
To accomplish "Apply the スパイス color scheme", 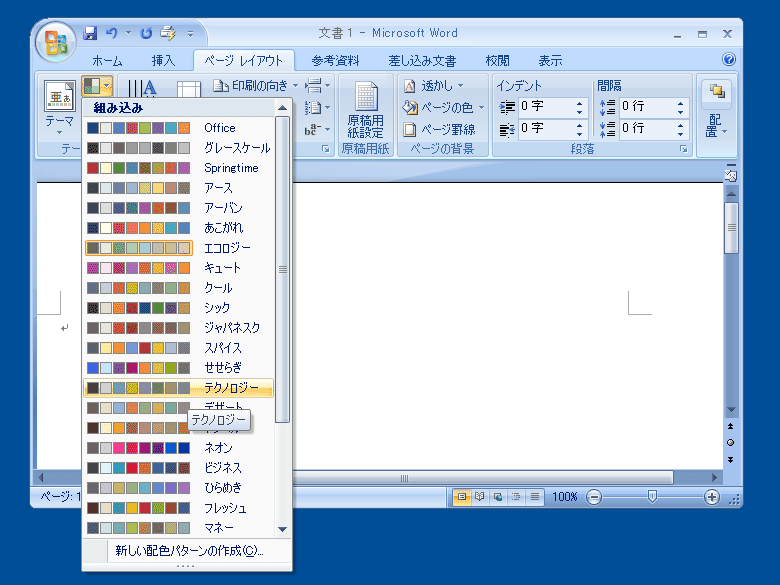I will click(x=179, y=347).
